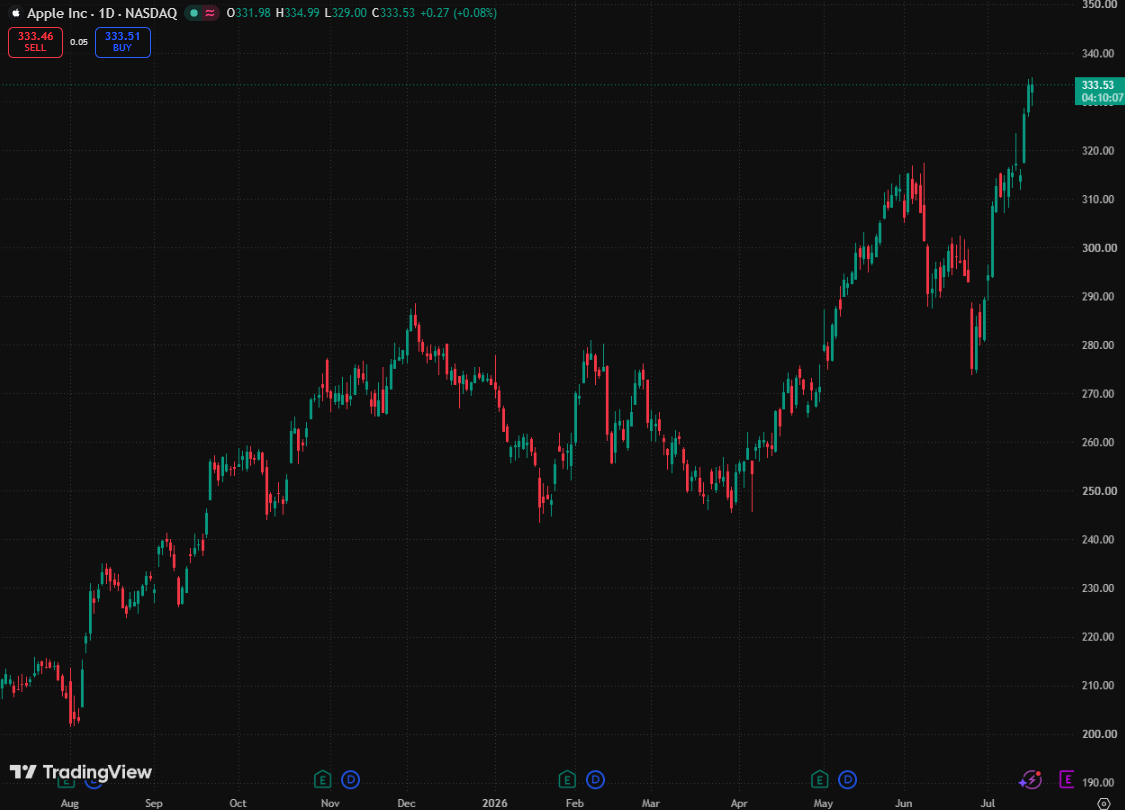Click the 2026 label on time axis
Viewport: 1125px width, 810px height.
(494, 804)
